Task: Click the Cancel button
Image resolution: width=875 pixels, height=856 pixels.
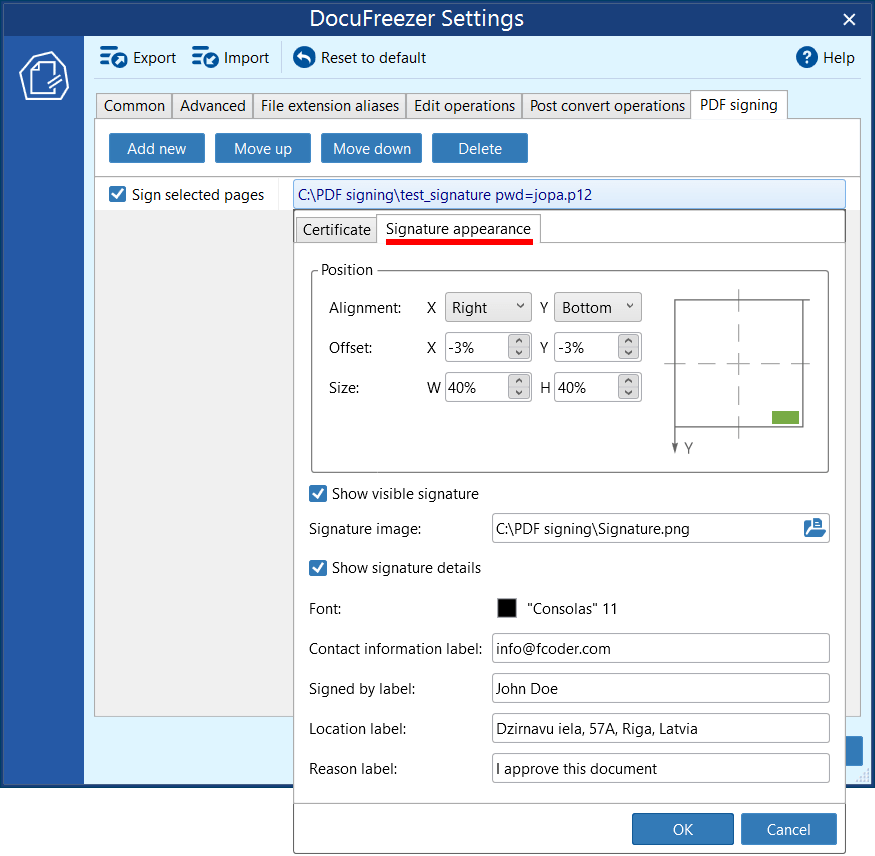Action: click(x=789, y=829)
